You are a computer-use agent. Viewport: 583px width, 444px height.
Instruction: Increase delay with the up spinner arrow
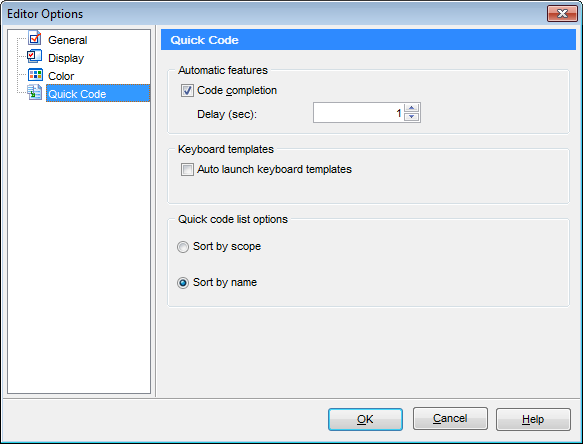click(x=412, y=108)
